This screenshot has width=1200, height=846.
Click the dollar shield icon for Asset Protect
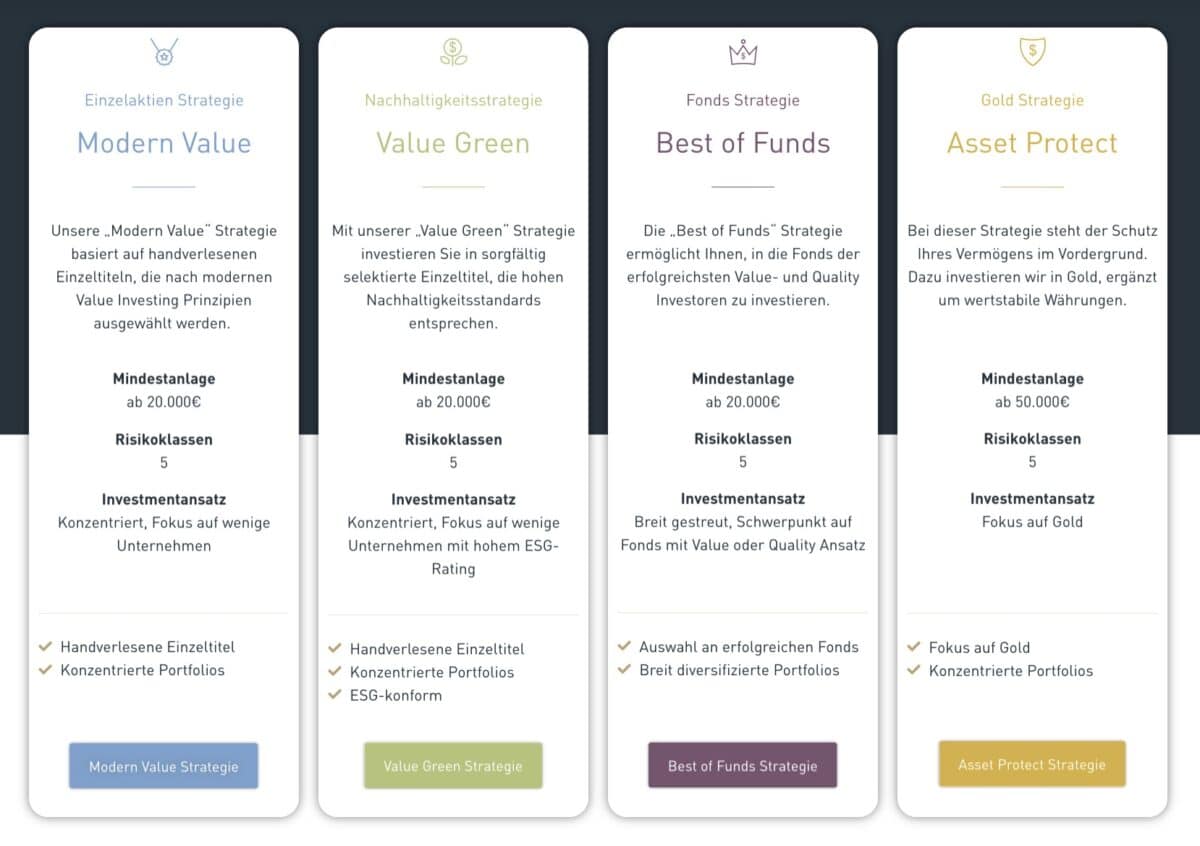1031,50
